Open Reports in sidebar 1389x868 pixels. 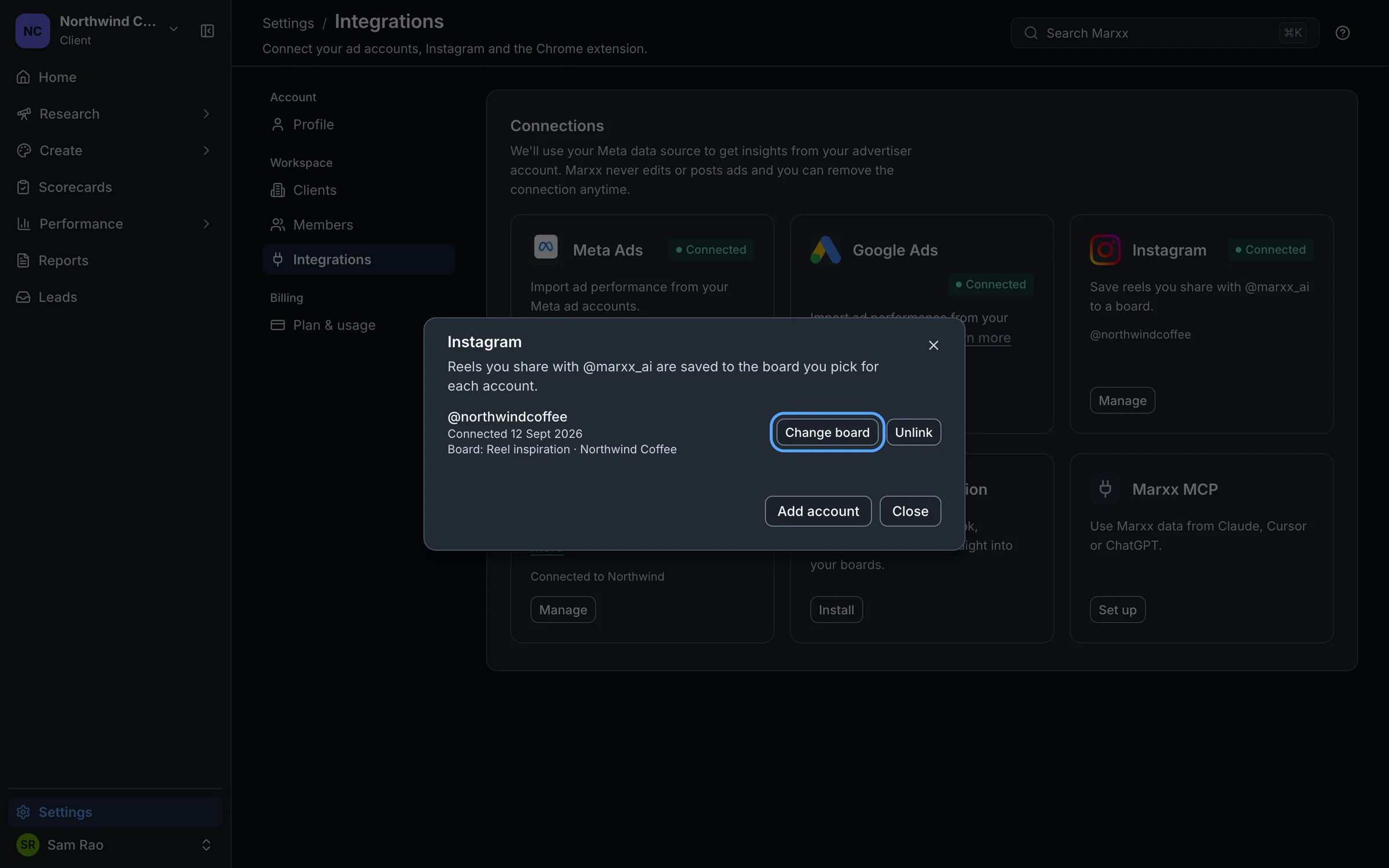point(115,260)
